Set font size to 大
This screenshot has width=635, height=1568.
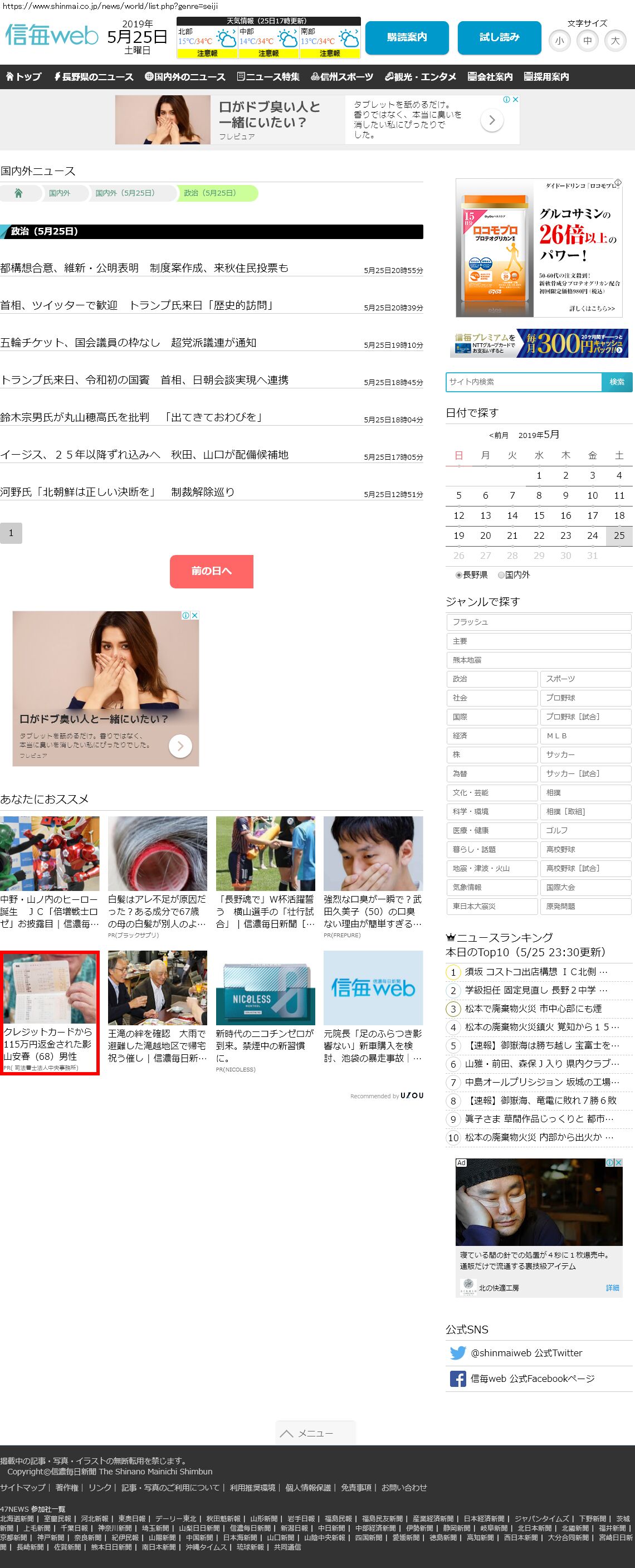pos(615,41)
